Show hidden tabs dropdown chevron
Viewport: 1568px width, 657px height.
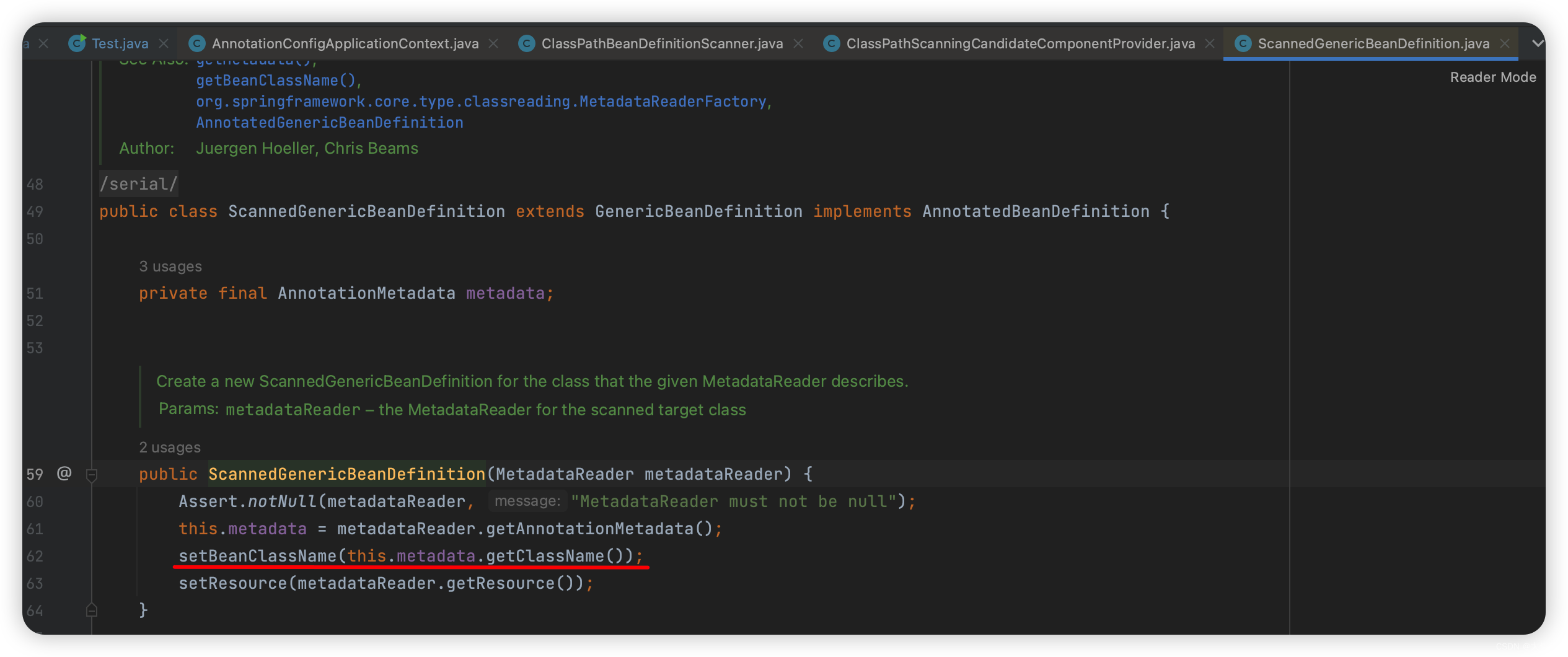(1537, 43)
